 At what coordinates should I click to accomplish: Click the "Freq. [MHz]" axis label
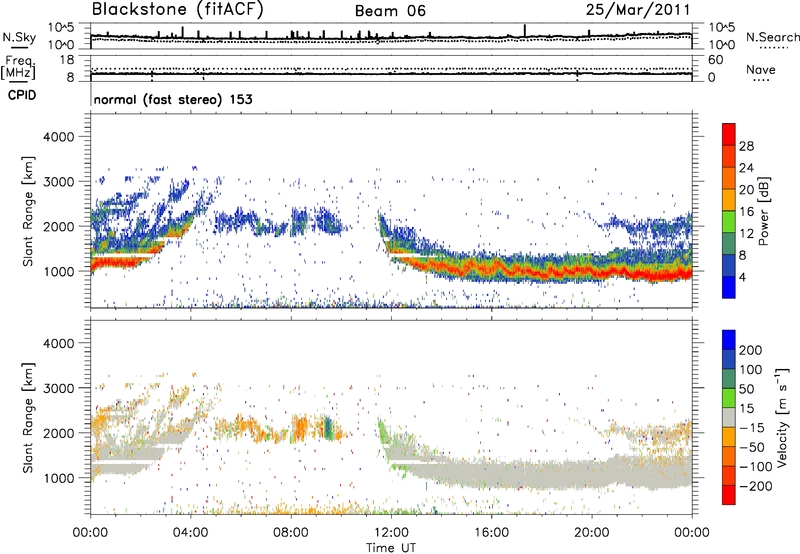point(18,68)
